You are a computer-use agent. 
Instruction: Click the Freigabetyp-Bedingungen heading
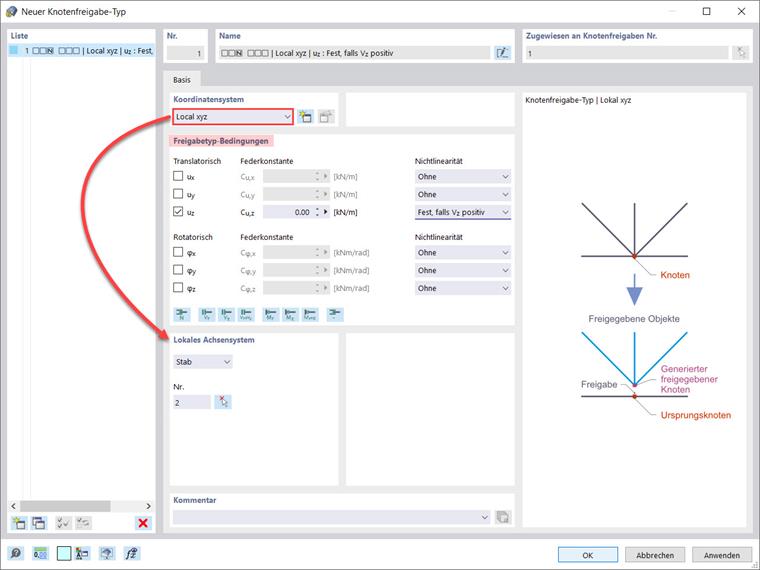tap(221, 141)
